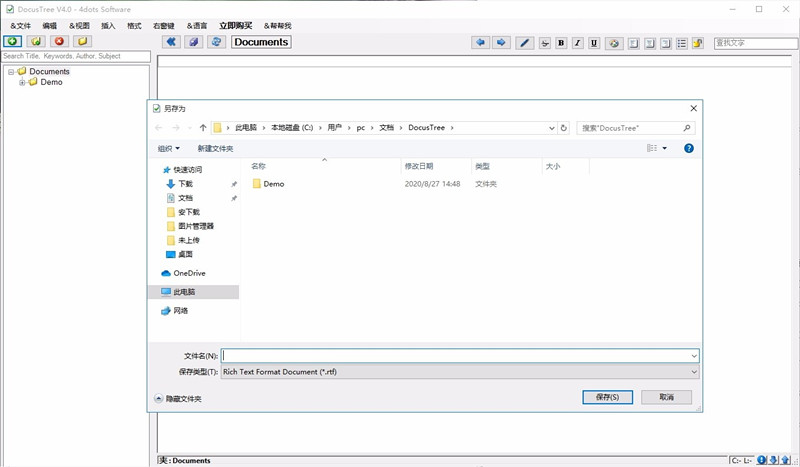The image size is (800, 467).
Task: Select 此电脑 in navigation pane
Action: (x=184, y=292)
